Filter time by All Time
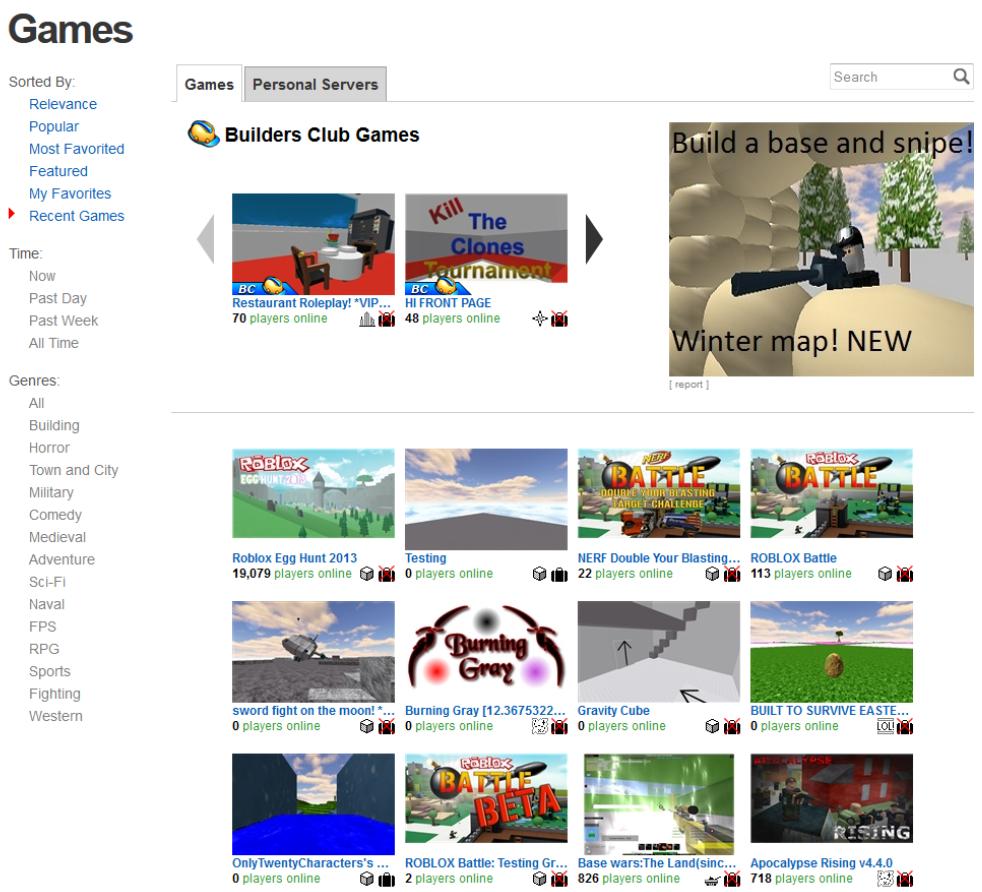The height and width of the screenshot is (892, 982). [54, 343]
